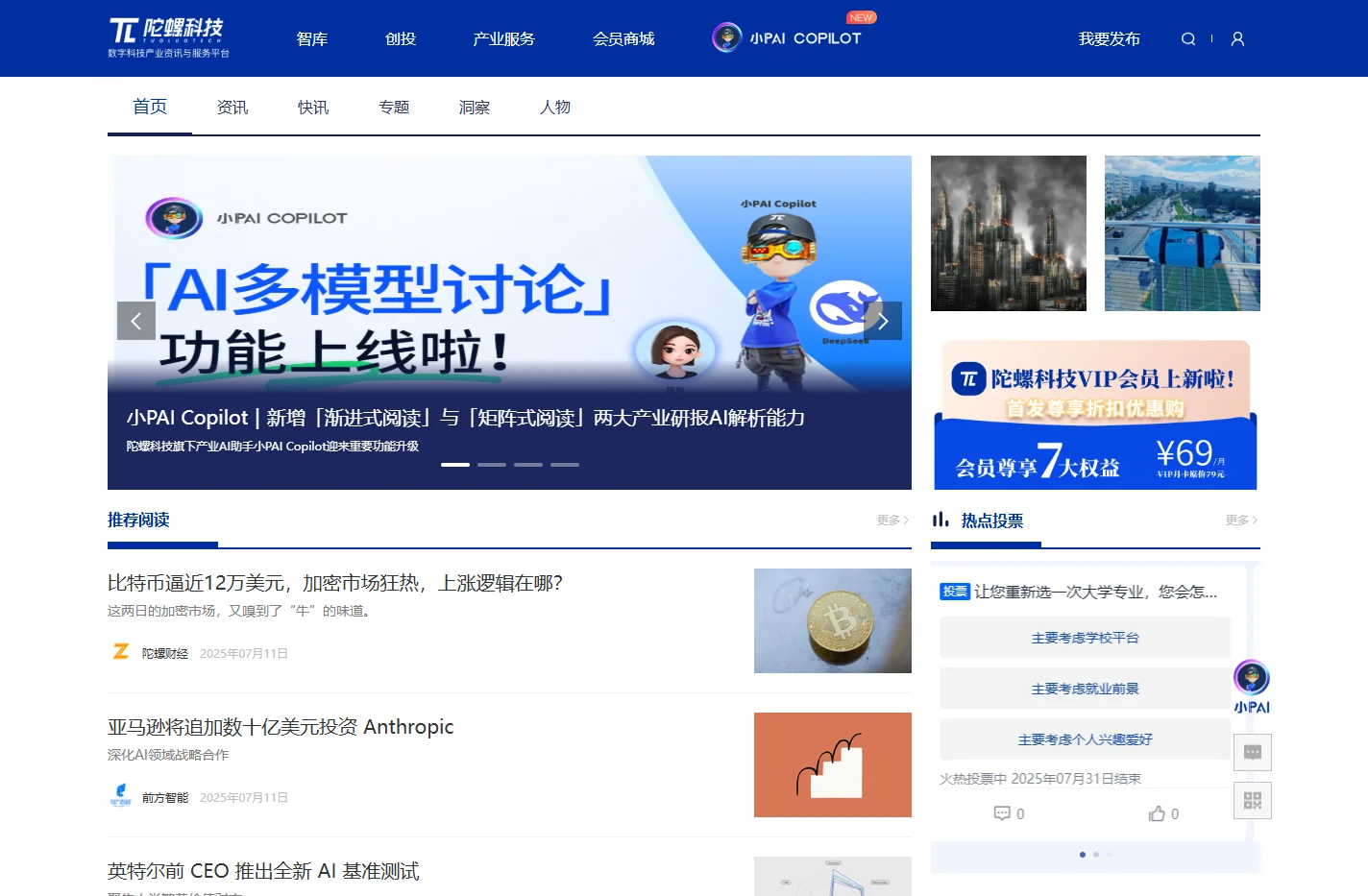Click the carousel subtitle 陀螺科技旗下产业AI助手
Screen dimensions: 1368x896
pyautogui.click(x=273, y=447)
